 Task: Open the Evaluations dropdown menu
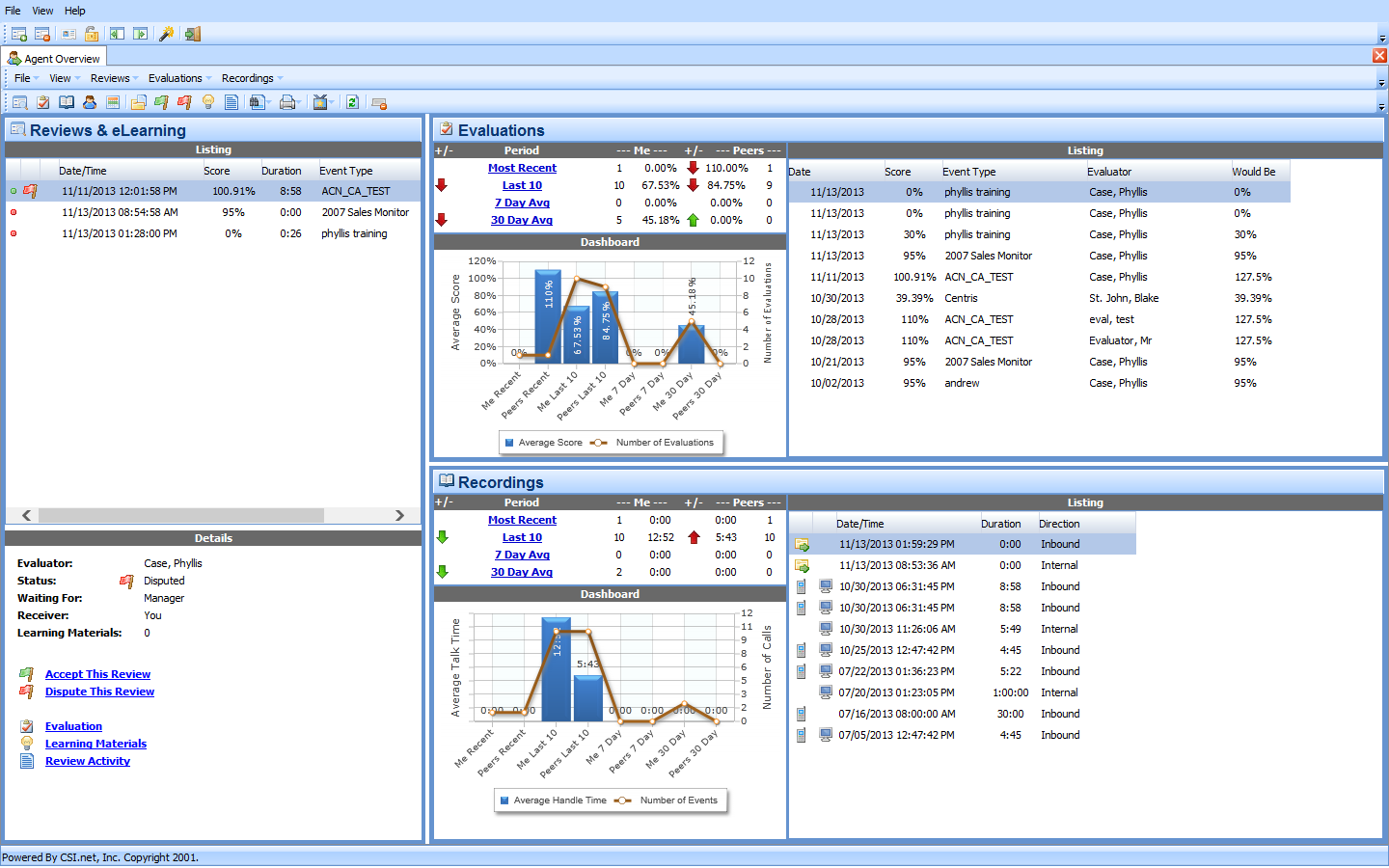point(180,78)
